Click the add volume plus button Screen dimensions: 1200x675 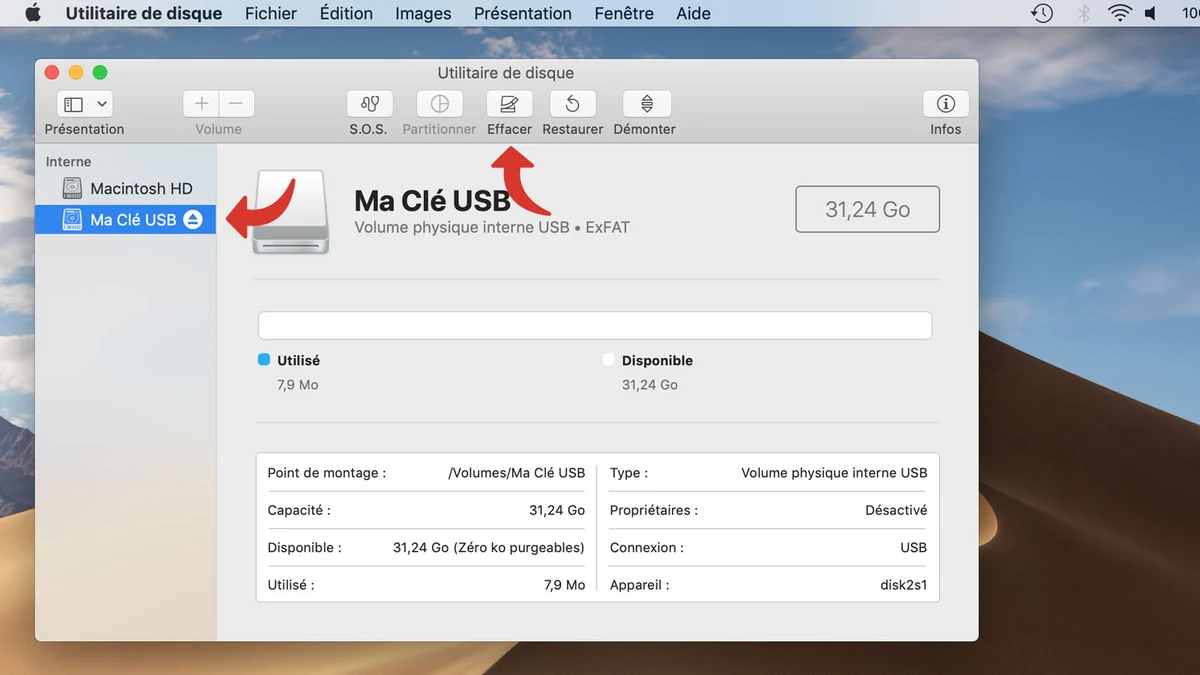click(x=201, y=104)
